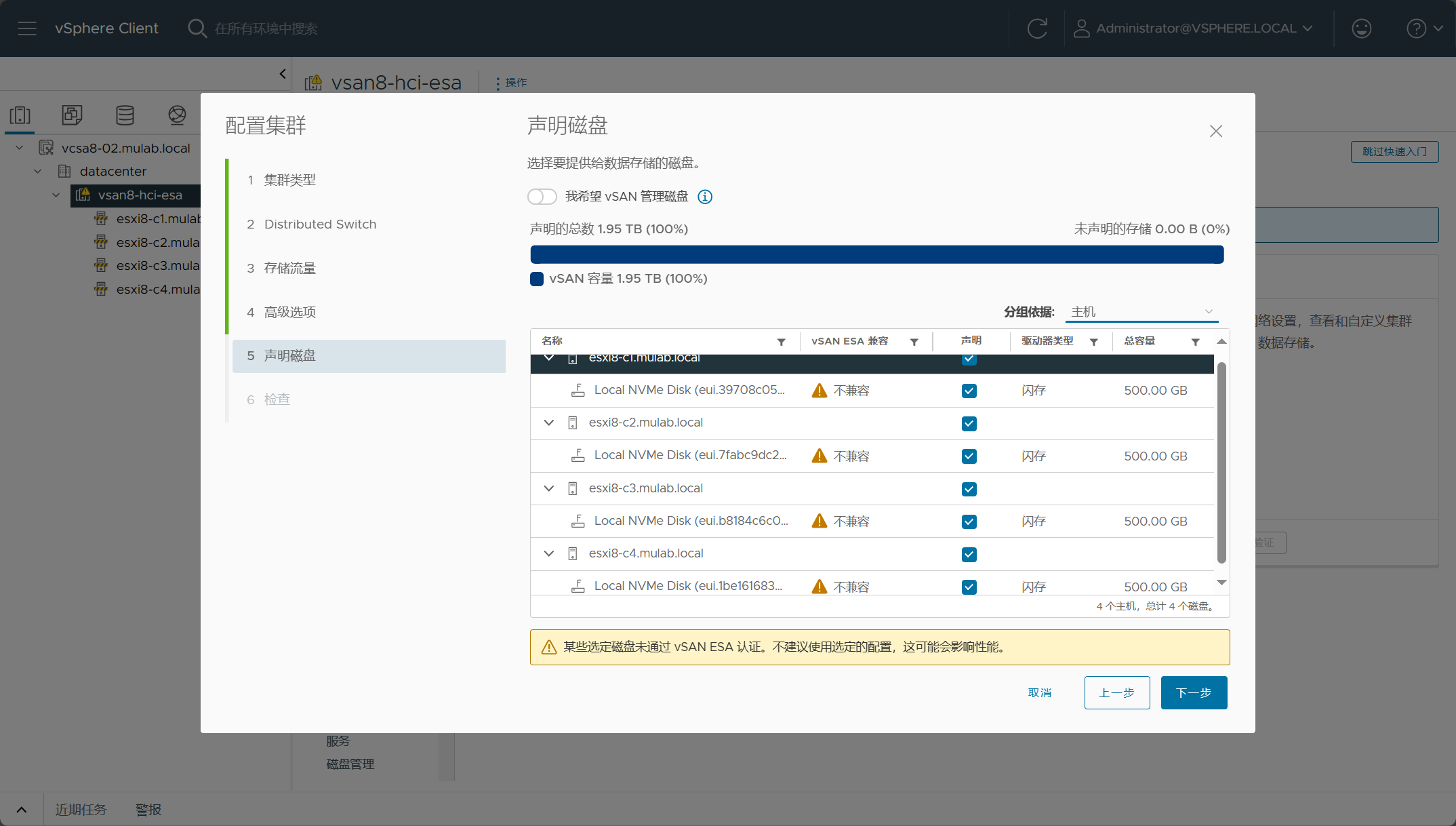
Task: Click 取消 to cancel the wizard
Action: click(1040, 693)
